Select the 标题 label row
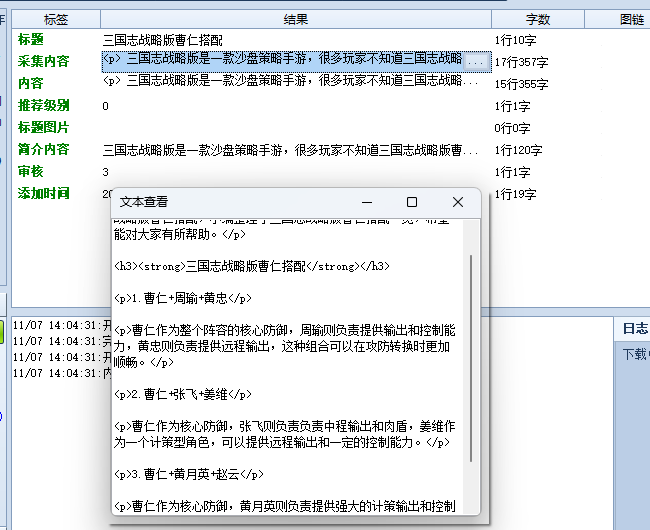 pos(31,40)
